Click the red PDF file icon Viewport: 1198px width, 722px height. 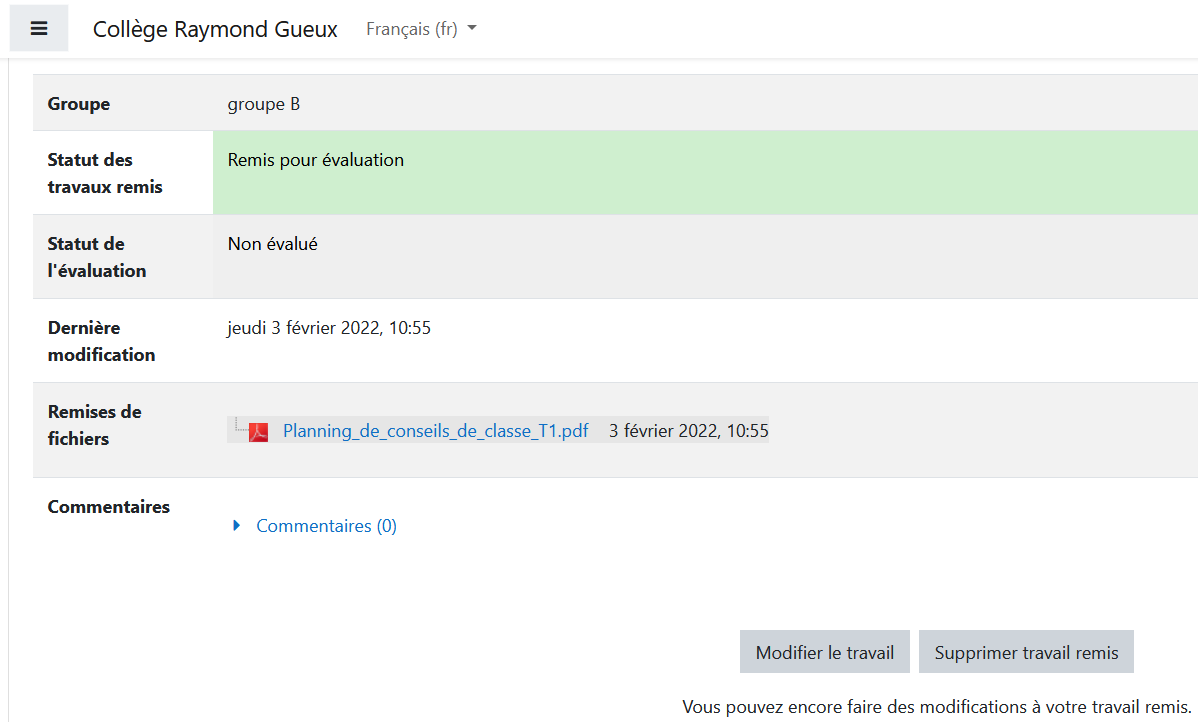[259, 432]
